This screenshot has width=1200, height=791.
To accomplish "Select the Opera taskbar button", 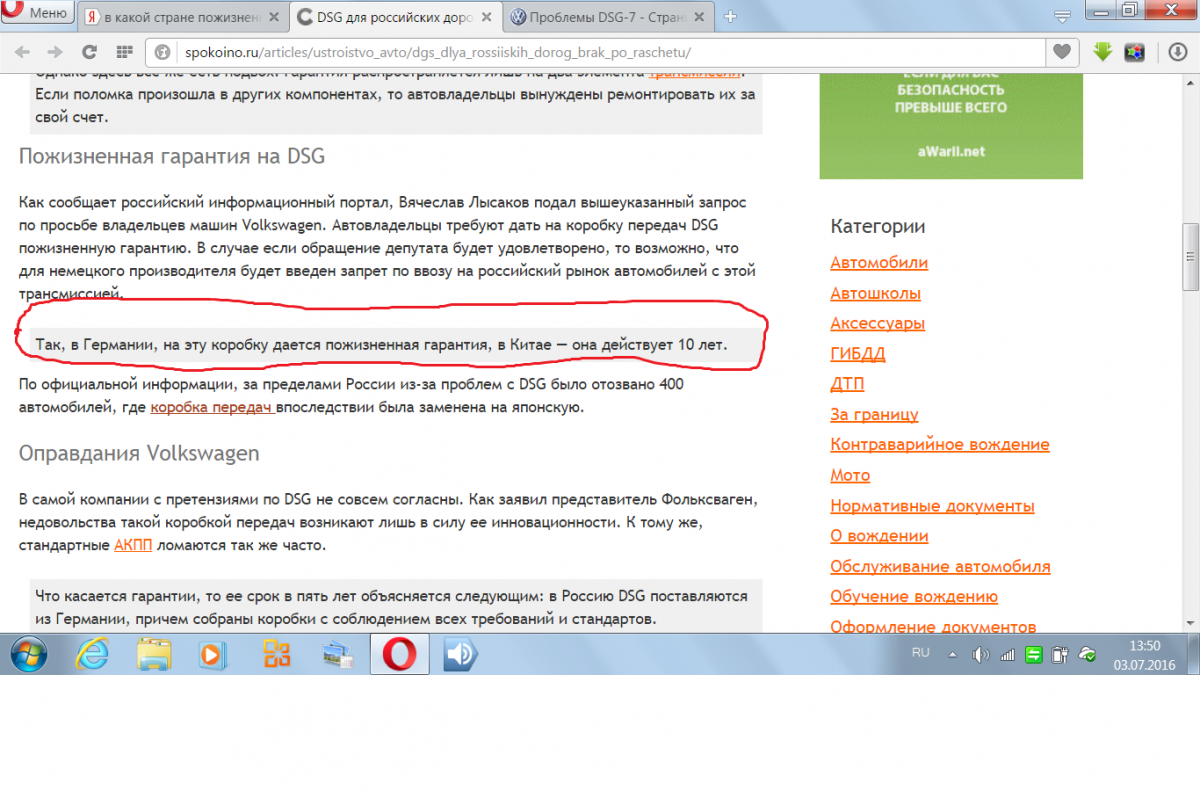I will click(x=400, y=654).
